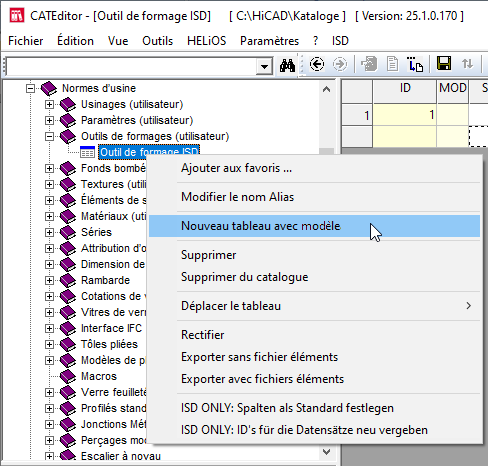488x466 pixels.
Task: Click the blank document page icon
Action: [x=392, y=64]
